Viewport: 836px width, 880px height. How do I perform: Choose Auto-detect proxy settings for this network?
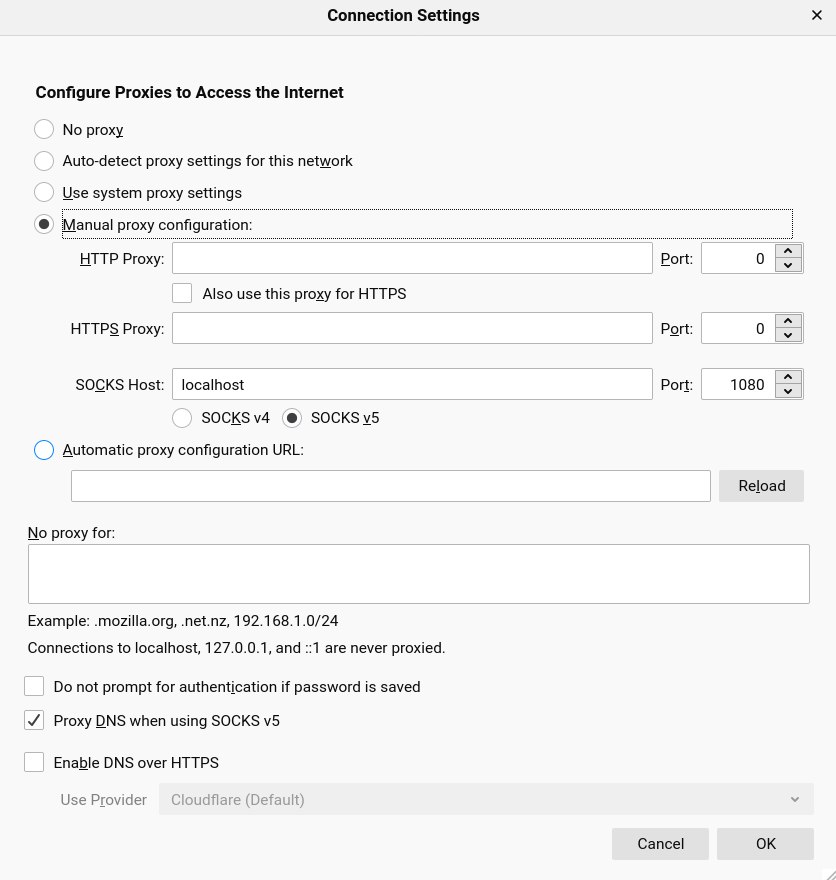click(x=44, y=161)
